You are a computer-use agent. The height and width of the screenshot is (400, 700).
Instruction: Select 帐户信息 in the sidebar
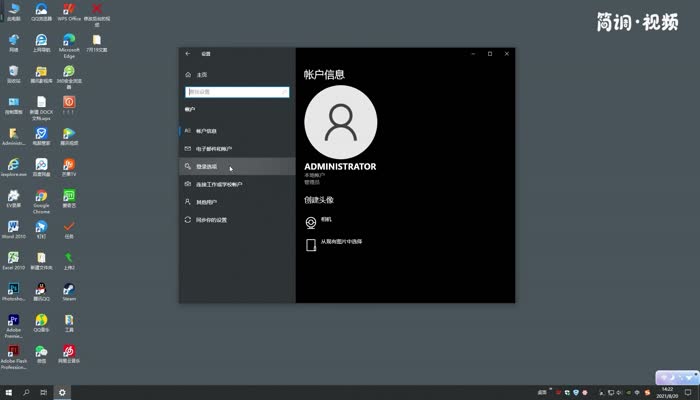click(205, 131)
